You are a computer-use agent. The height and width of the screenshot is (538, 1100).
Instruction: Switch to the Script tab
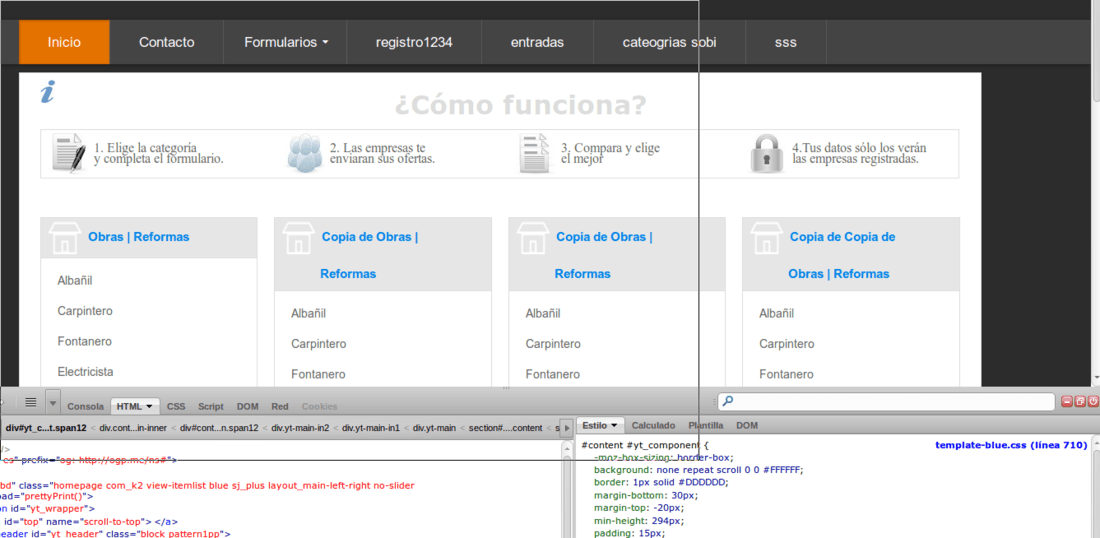point(210,407)
